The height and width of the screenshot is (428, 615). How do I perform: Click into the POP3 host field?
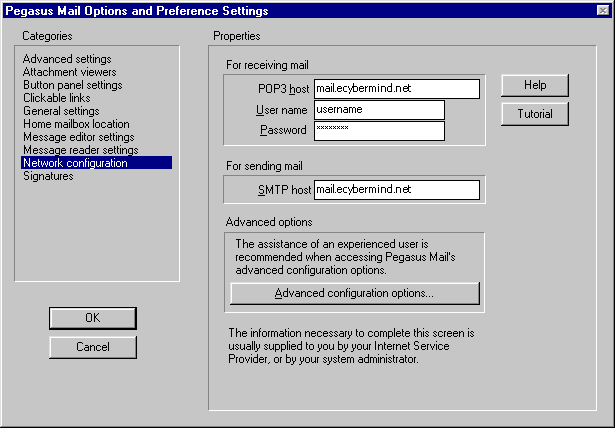click(396, 88)
